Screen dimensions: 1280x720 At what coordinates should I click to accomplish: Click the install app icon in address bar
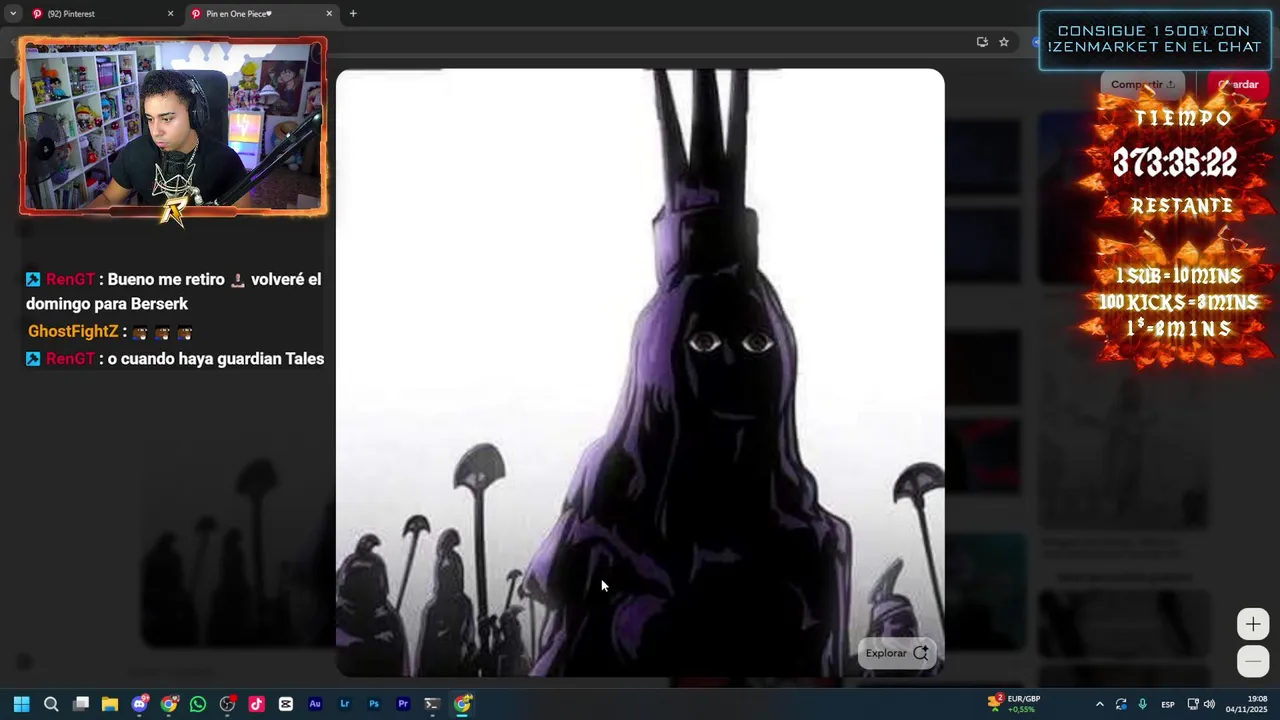[982, 42]
